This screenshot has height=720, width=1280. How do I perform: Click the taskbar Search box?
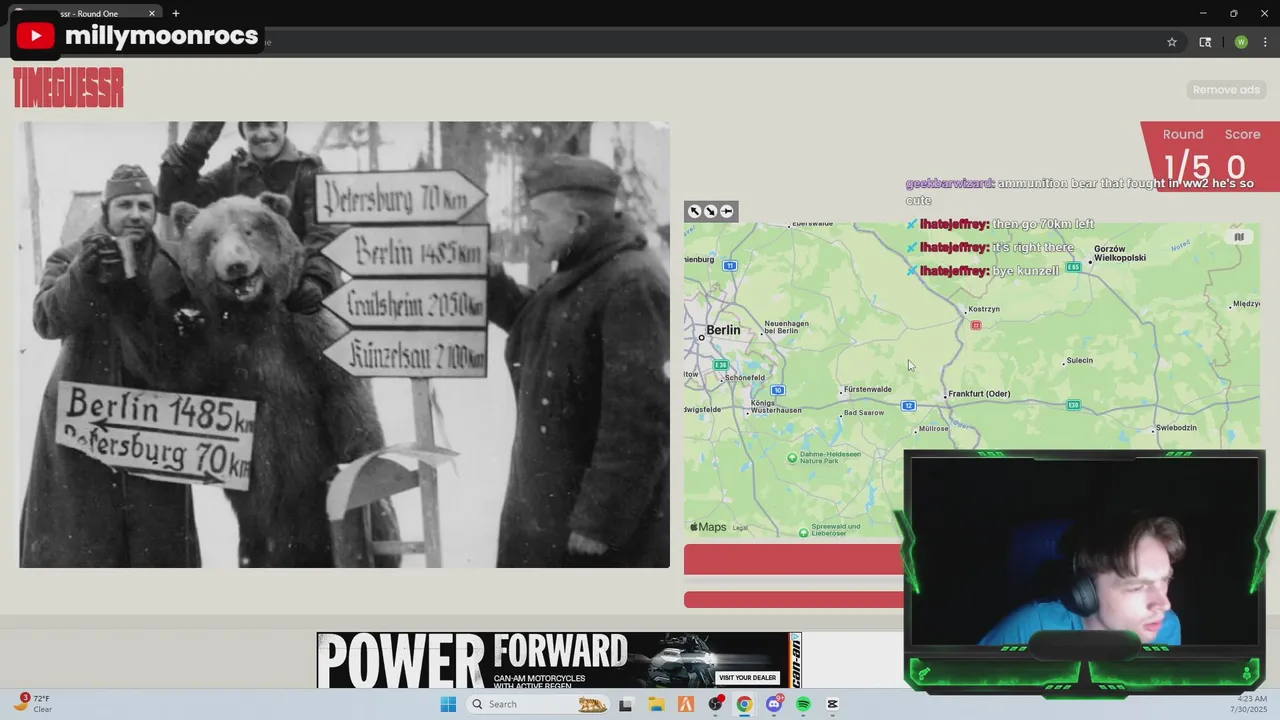(x=538, y=704)
